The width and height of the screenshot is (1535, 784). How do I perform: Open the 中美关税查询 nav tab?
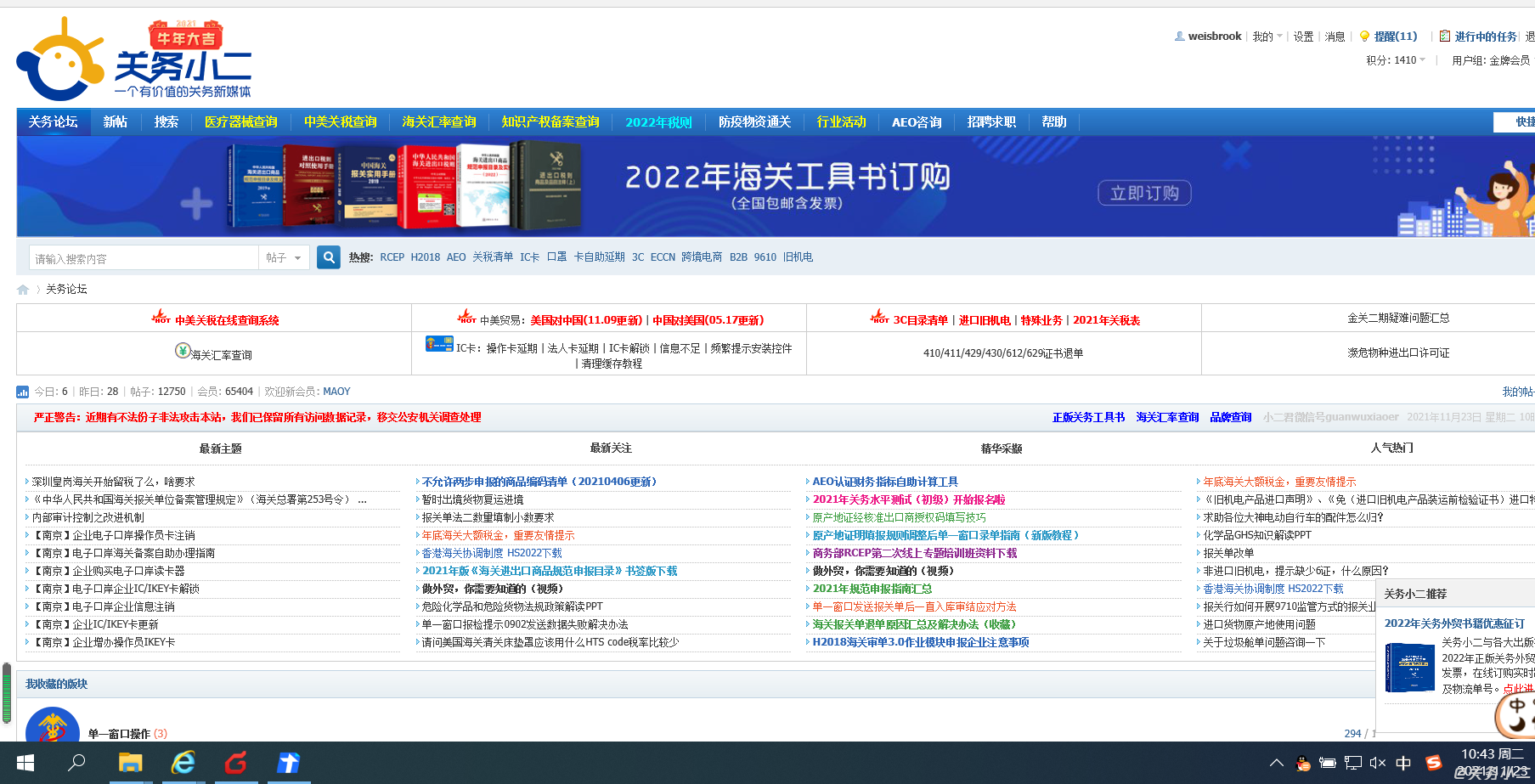pos(341,122)
